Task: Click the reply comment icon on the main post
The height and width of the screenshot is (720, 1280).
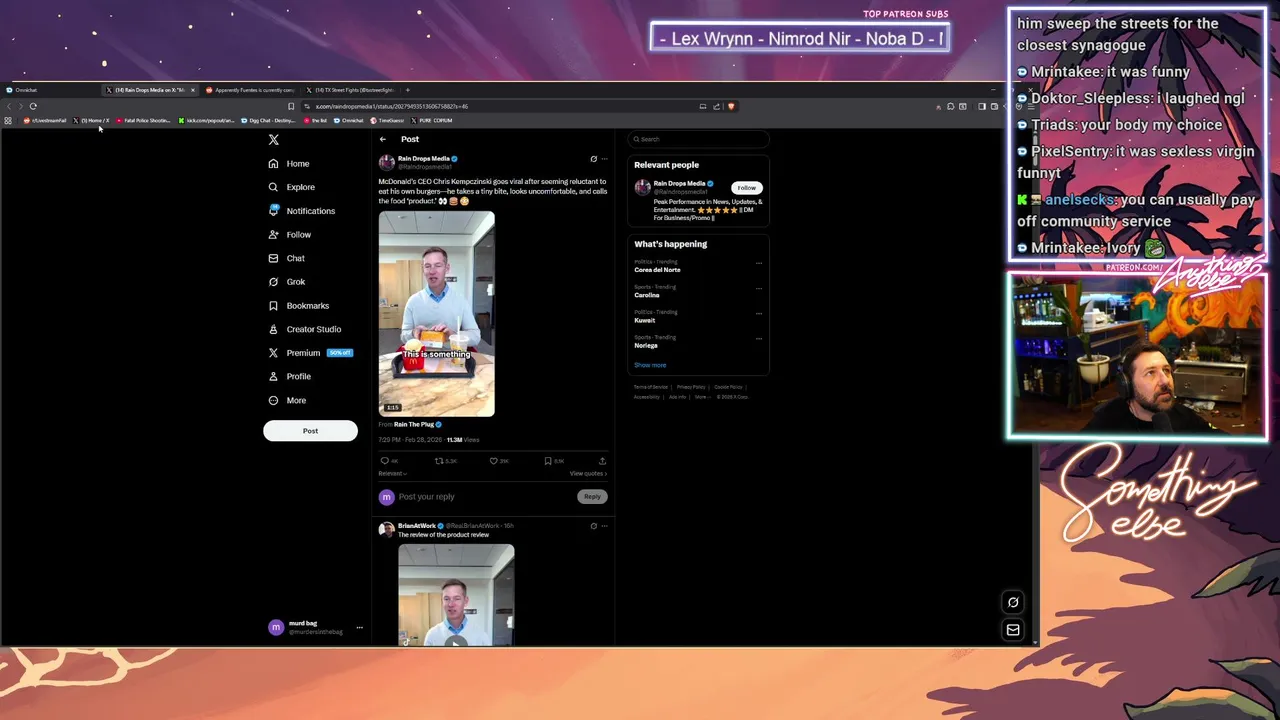Action: (385, 461)
